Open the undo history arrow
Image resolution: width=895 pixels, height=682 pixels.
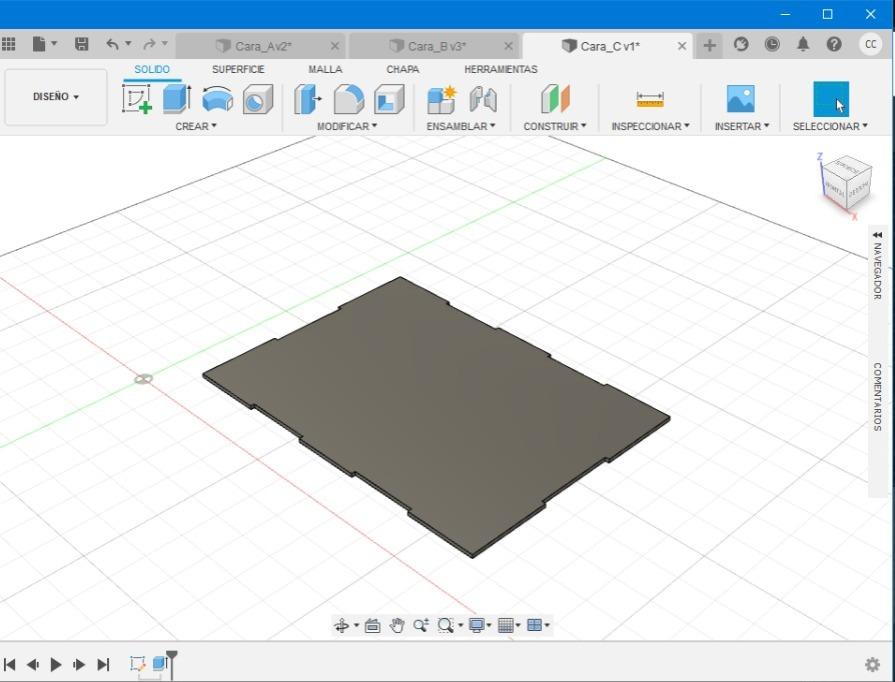pyautogui.click(x=128, y=43)
